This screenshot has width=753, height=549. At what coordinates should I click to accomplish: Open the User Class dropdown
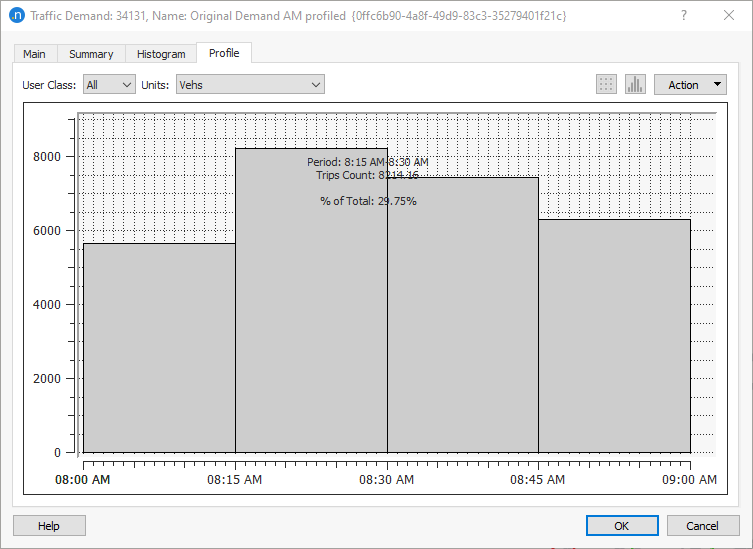[x=109, y=85]
